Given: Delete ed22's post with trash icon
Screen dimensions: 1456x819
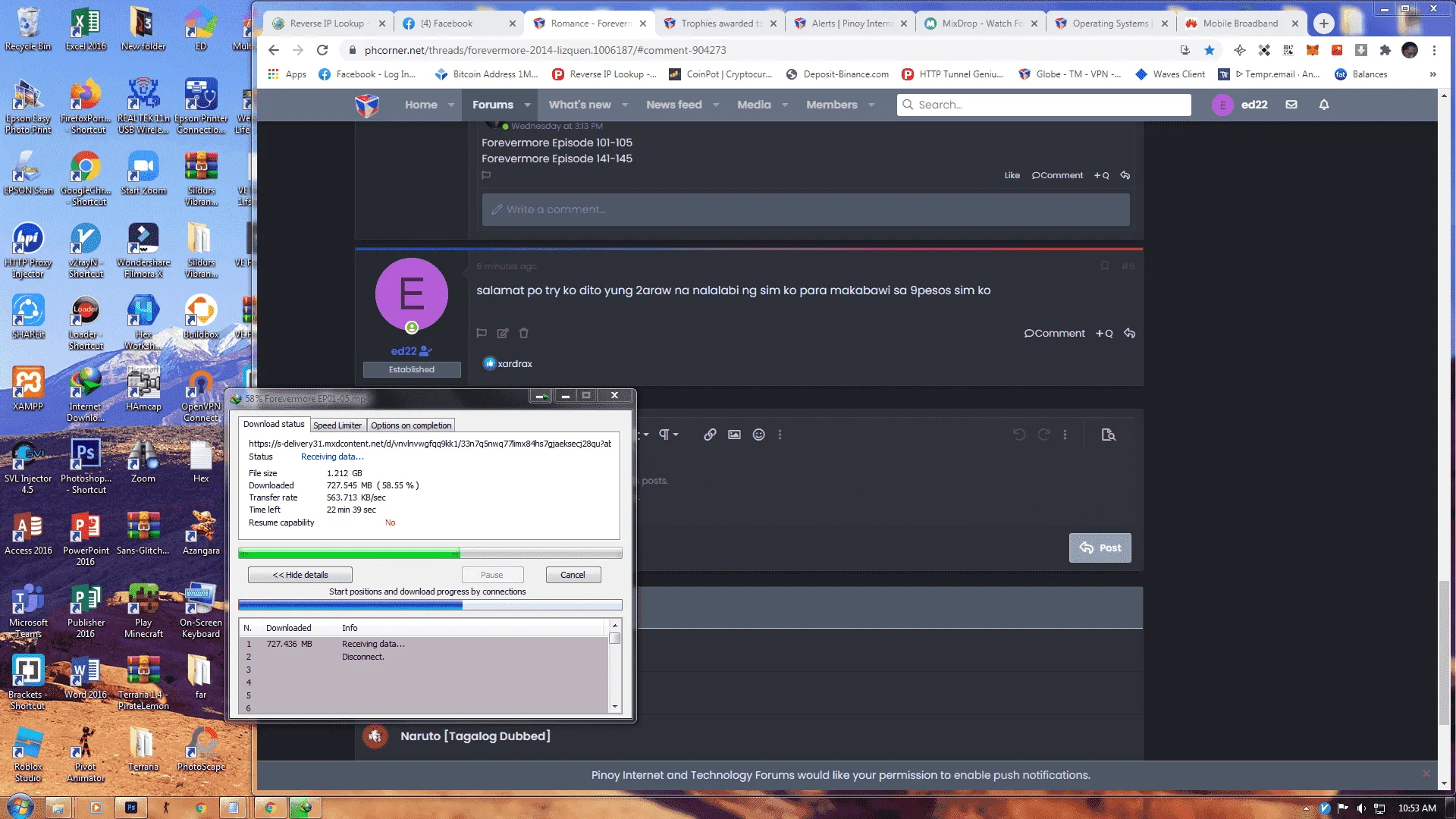Looking at the screenshot, I should coord(523,333).
